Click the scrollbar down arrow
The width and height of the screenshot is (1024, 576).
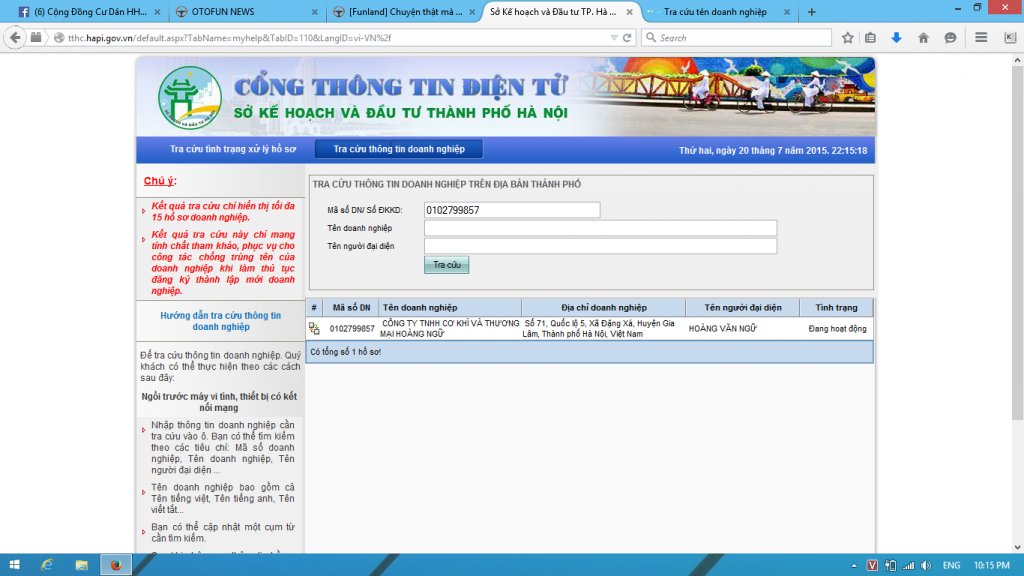pyautogui.click(x=1017, y=547)
